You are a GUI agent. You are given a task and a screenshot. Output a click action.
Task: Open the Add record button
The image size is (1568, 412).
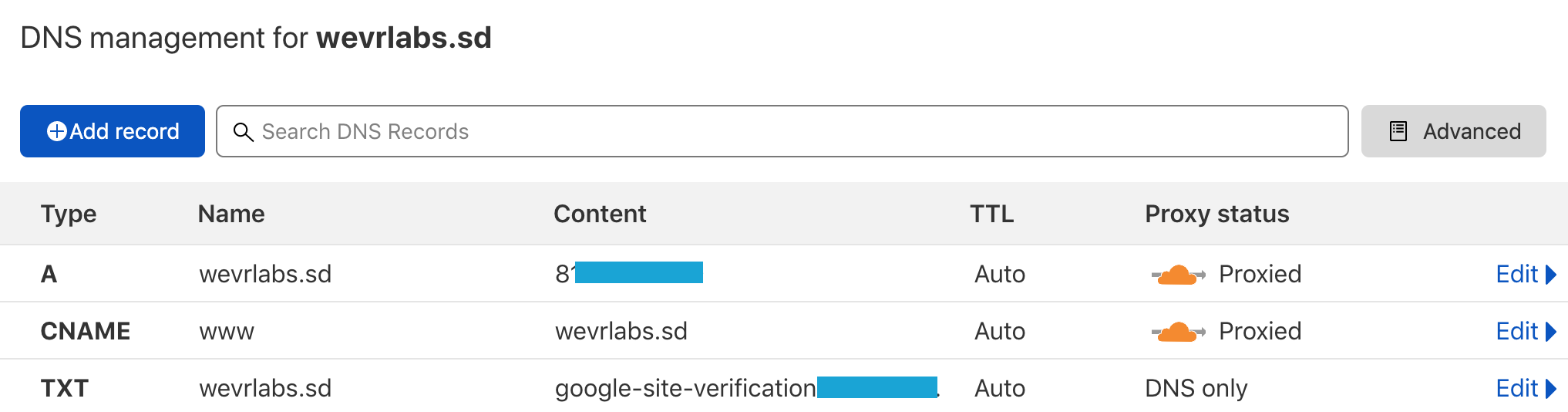coord(113,131)
